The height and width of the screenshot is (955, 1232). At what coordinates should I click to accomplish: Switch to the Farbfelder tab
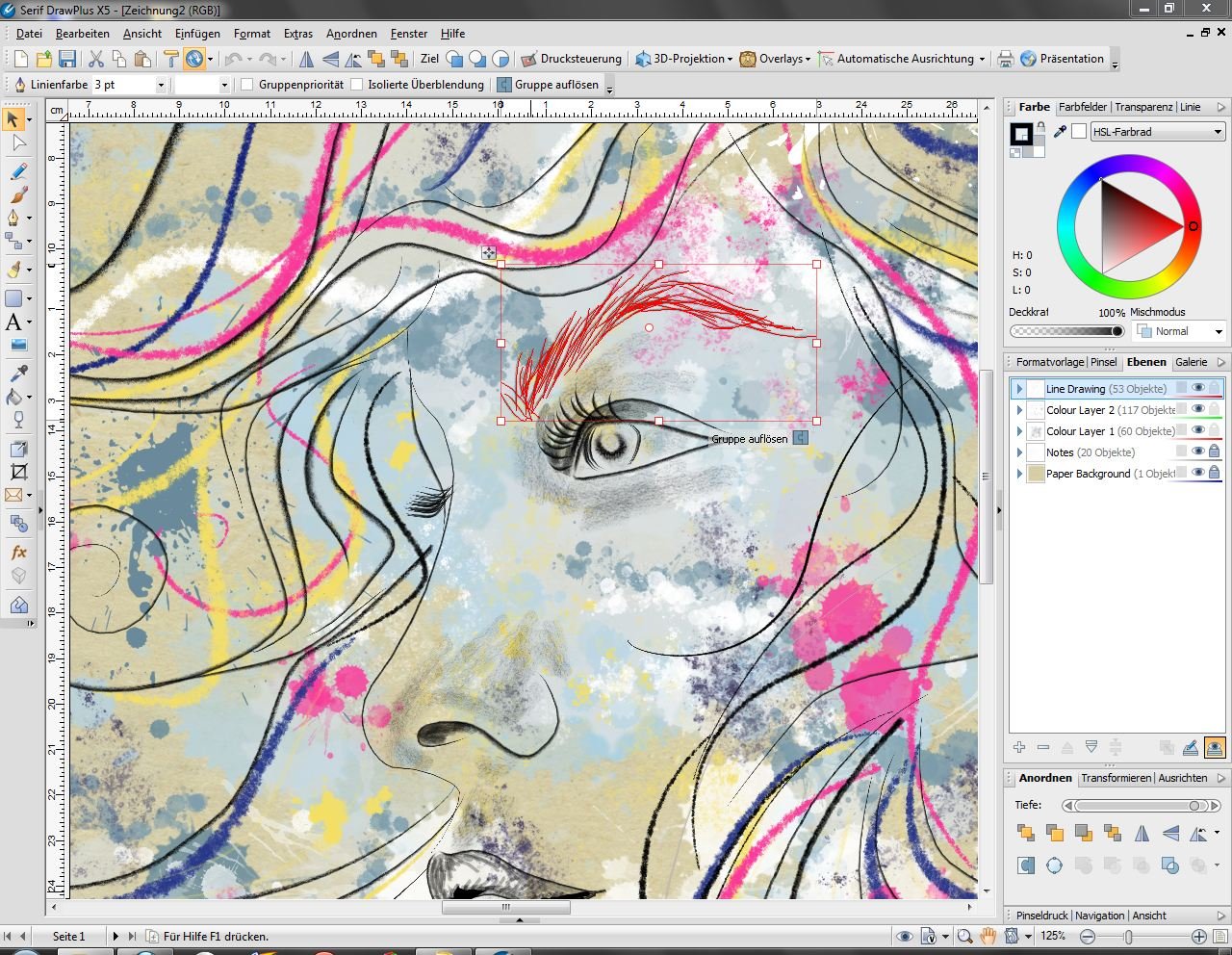click(1083, 107)
